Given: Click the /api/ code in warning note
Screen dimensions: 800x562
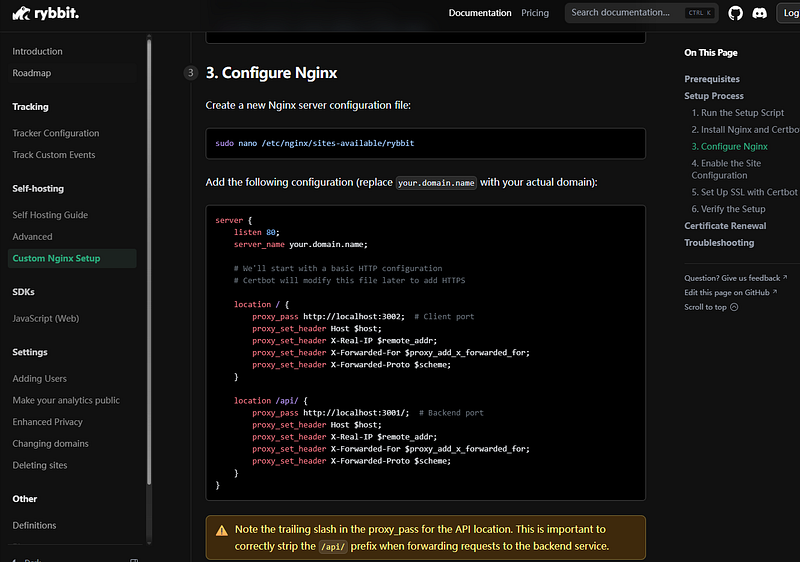Looking at the screenshot, I should (x=333, y=547).
